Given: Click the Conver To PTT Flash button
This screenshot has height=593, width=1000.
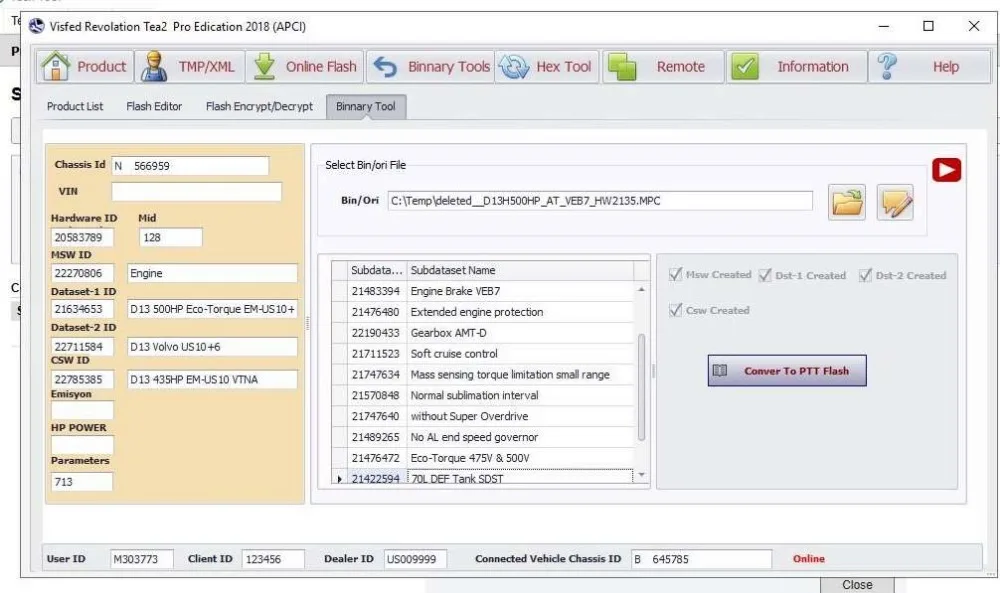Looking at the screenshot, I should pyautogui.click(x=787, y=370).
